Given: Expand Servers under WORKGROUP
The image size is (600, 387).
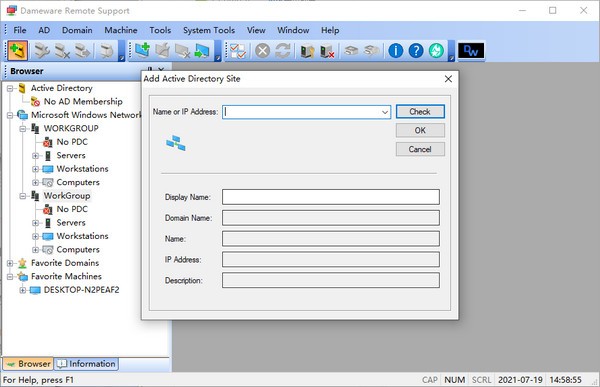Looking at the screenshot, I should click(x=35, y=156).
